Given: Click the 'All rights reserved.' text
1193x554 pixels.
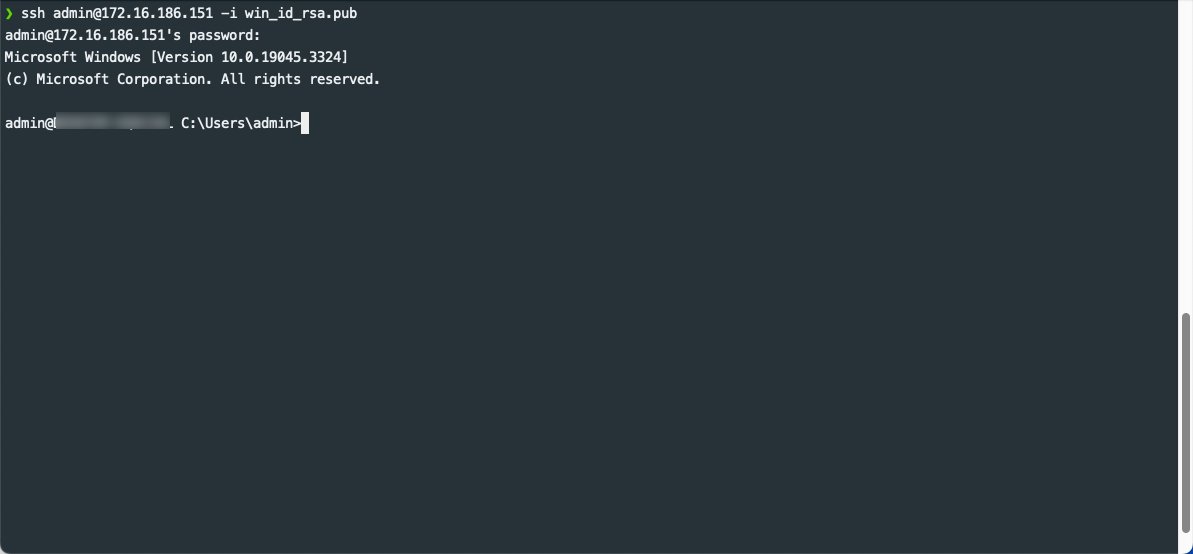Looking at the screenshot, I should [x=301, y=79].
